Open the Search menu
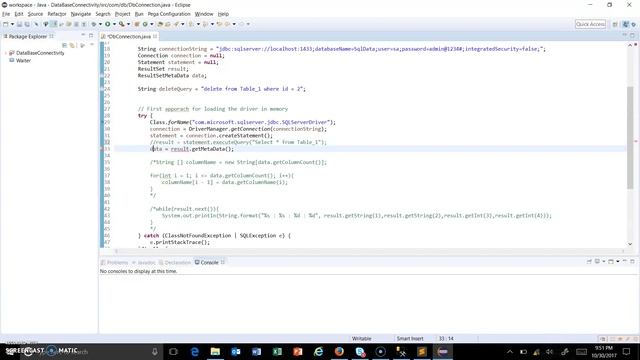This screenshot has height=360, width=640. point(103,14)
